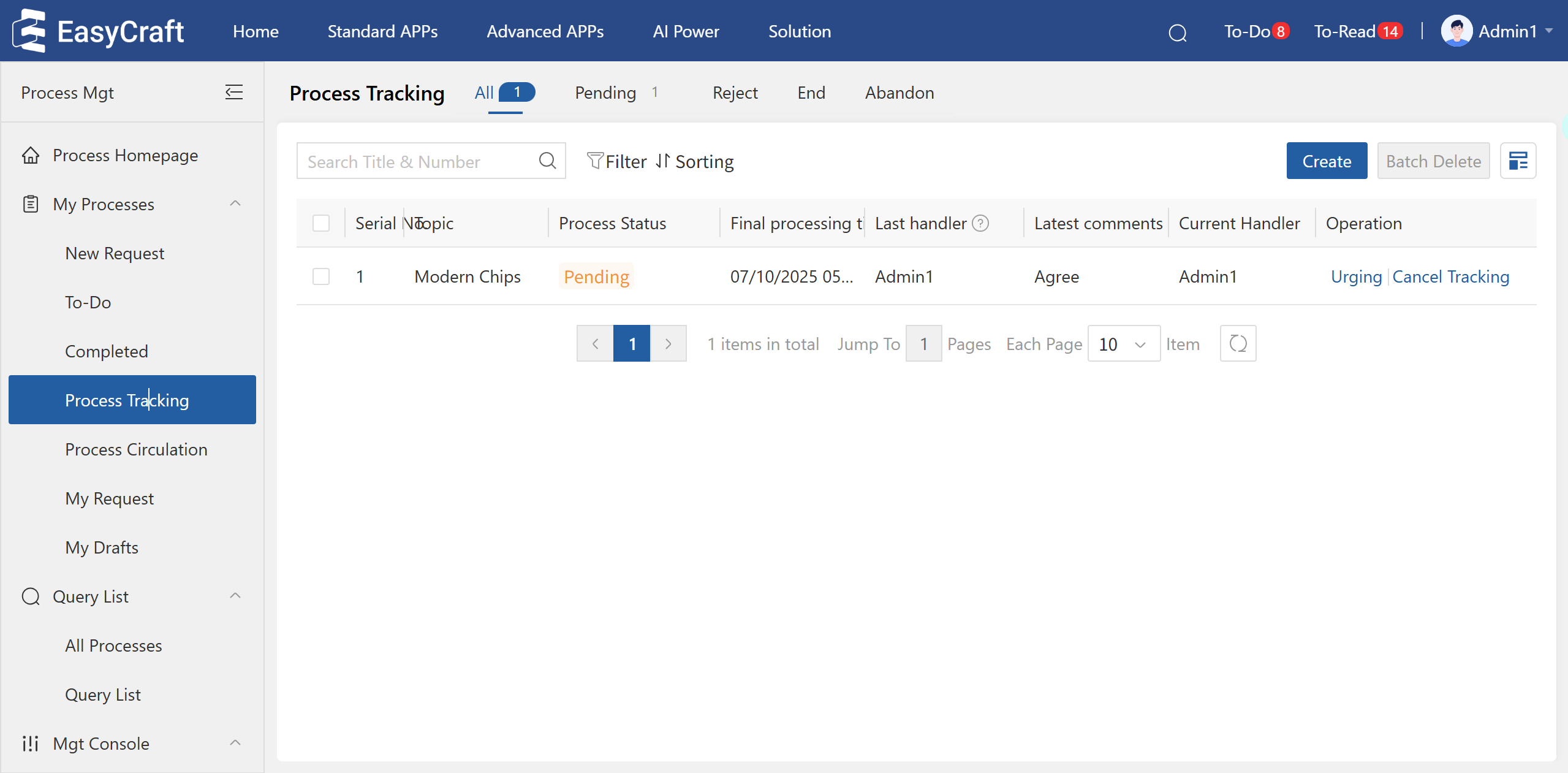
Task: Open the Standard APPs menu
Action: [x=382, y=31]
